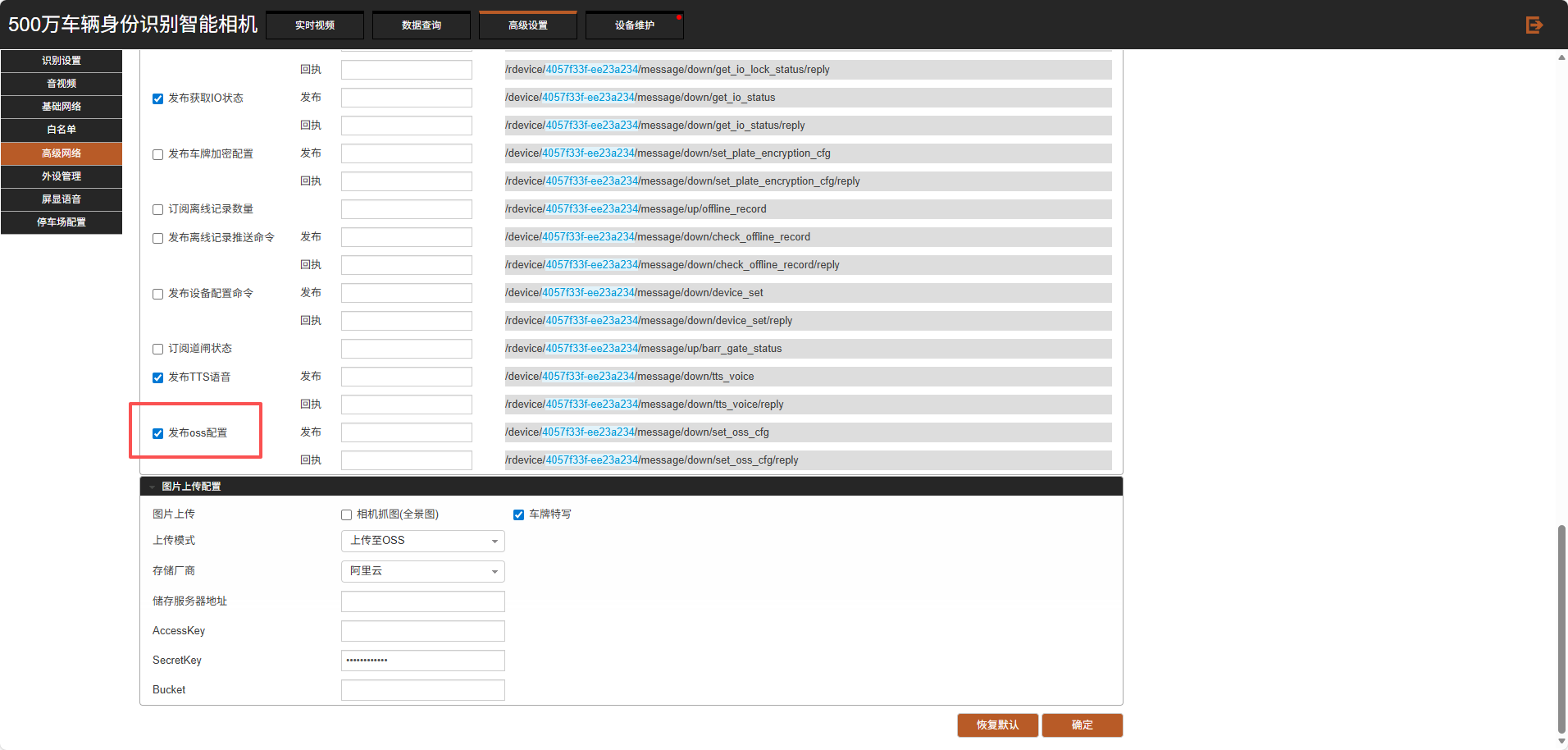
Task: Collapse the 图片上传配置 section
Action: coord(152,487)
